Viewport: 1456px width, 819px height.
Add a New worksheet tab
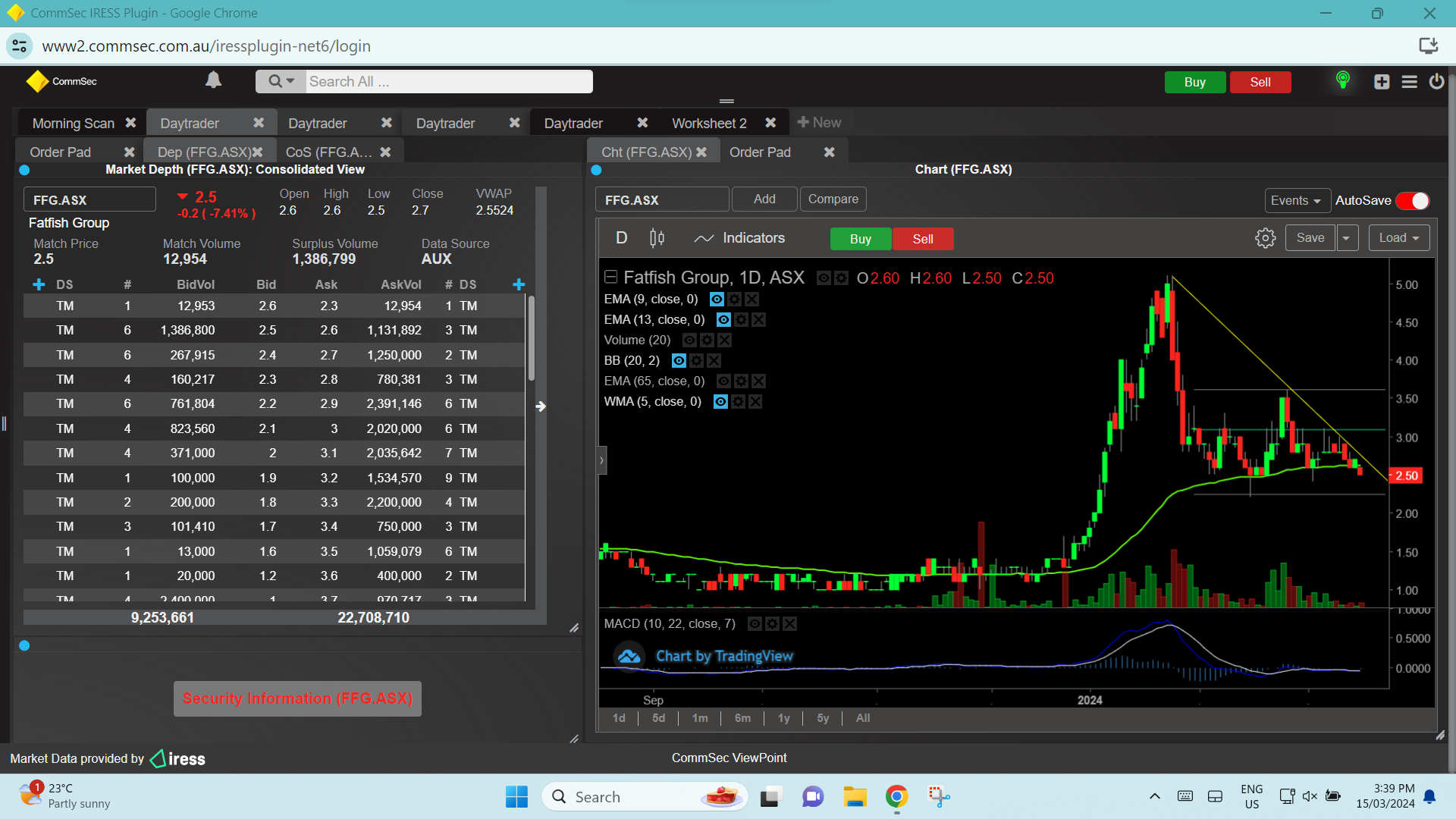pyautogui.click(x=819, y=123)
